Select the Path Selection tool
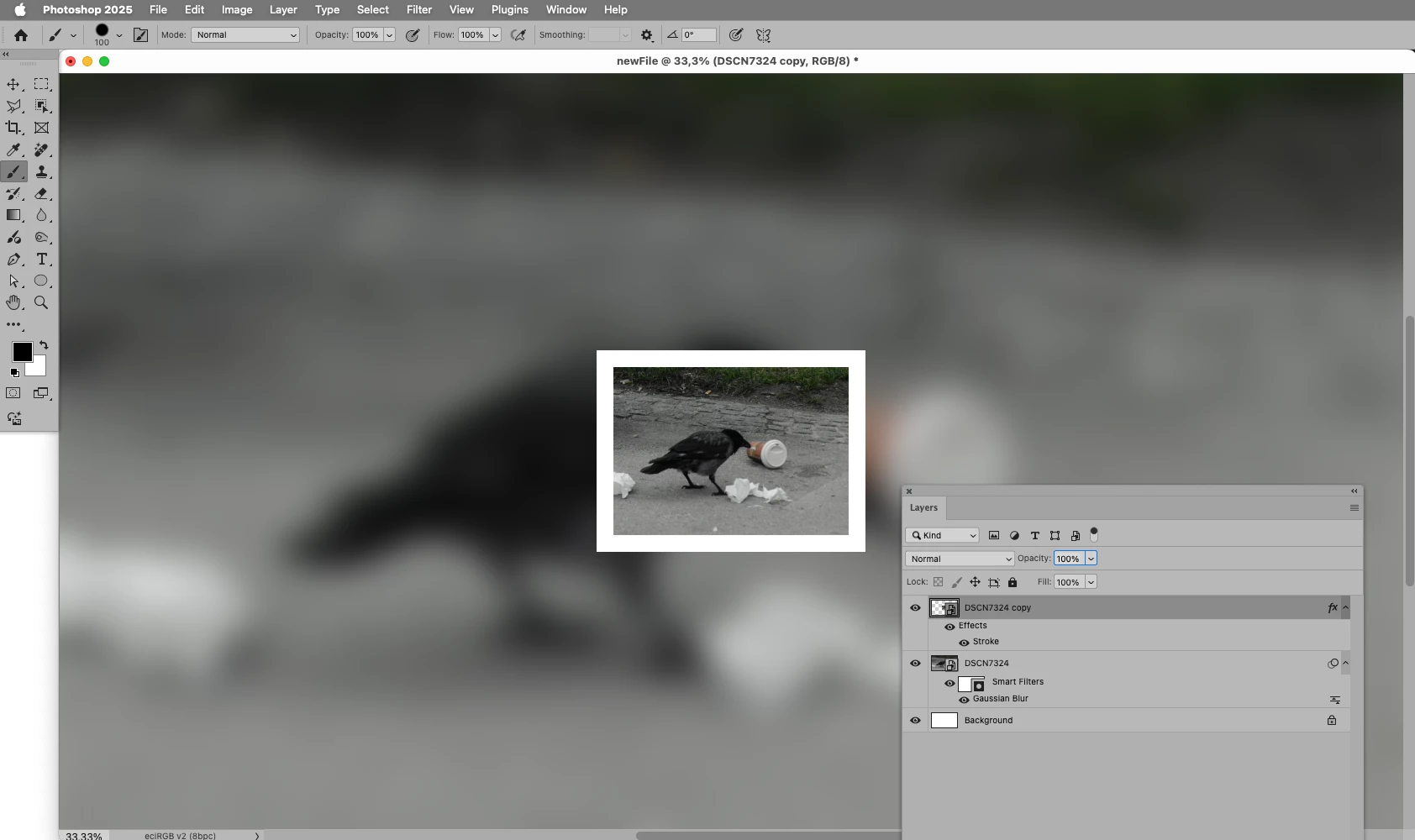Screen dimensions: 1415x840 click(13, 281)
